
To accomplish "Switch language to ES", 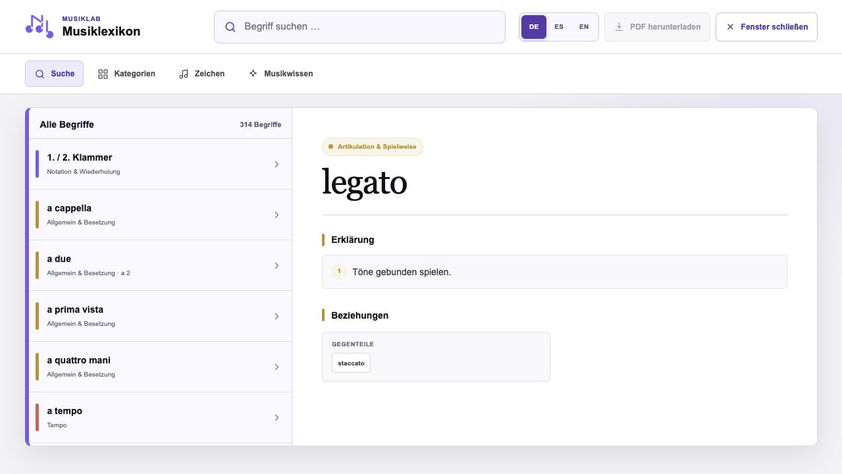I will pyautogui.click(x=559, y=27).
